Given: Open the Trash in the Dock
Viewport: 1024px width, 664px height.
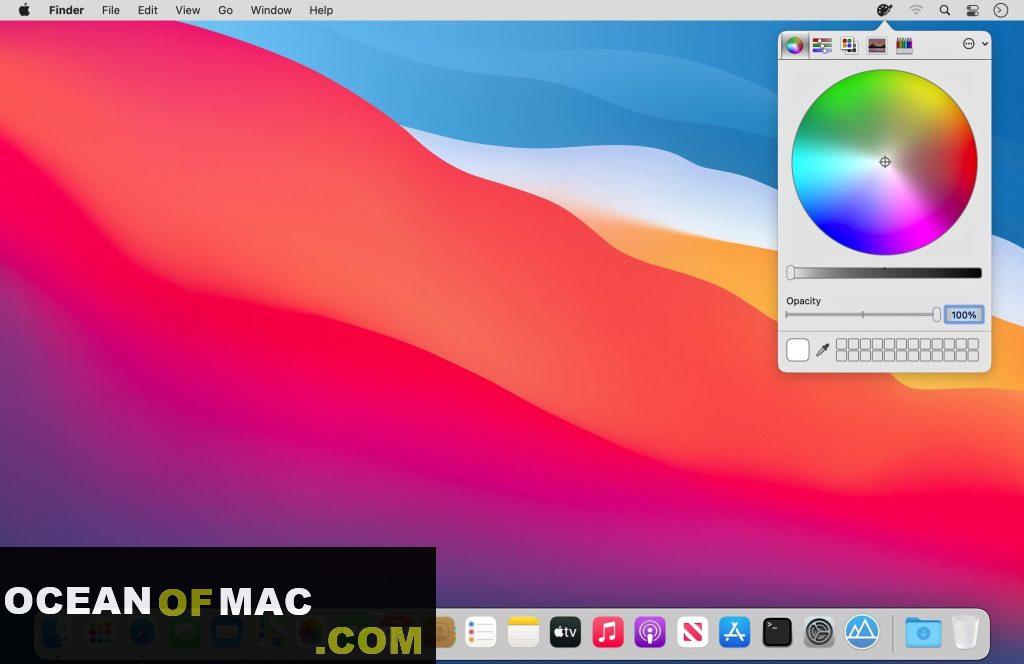Looking at the screenshot, I should coord(965,632).
